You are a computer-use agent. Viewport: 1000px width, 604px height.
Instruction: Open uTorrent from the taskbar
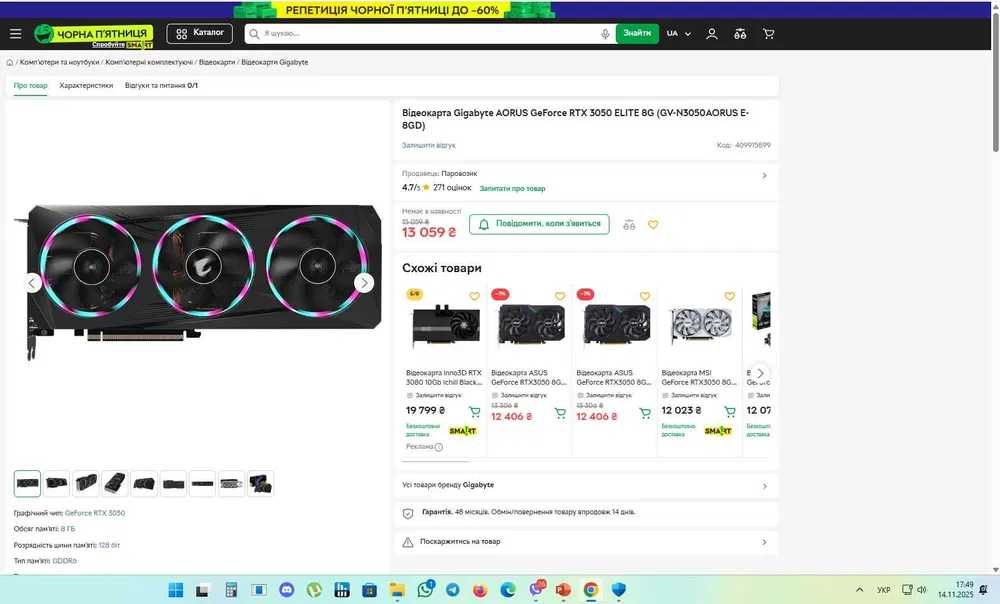tap(314, 589)
